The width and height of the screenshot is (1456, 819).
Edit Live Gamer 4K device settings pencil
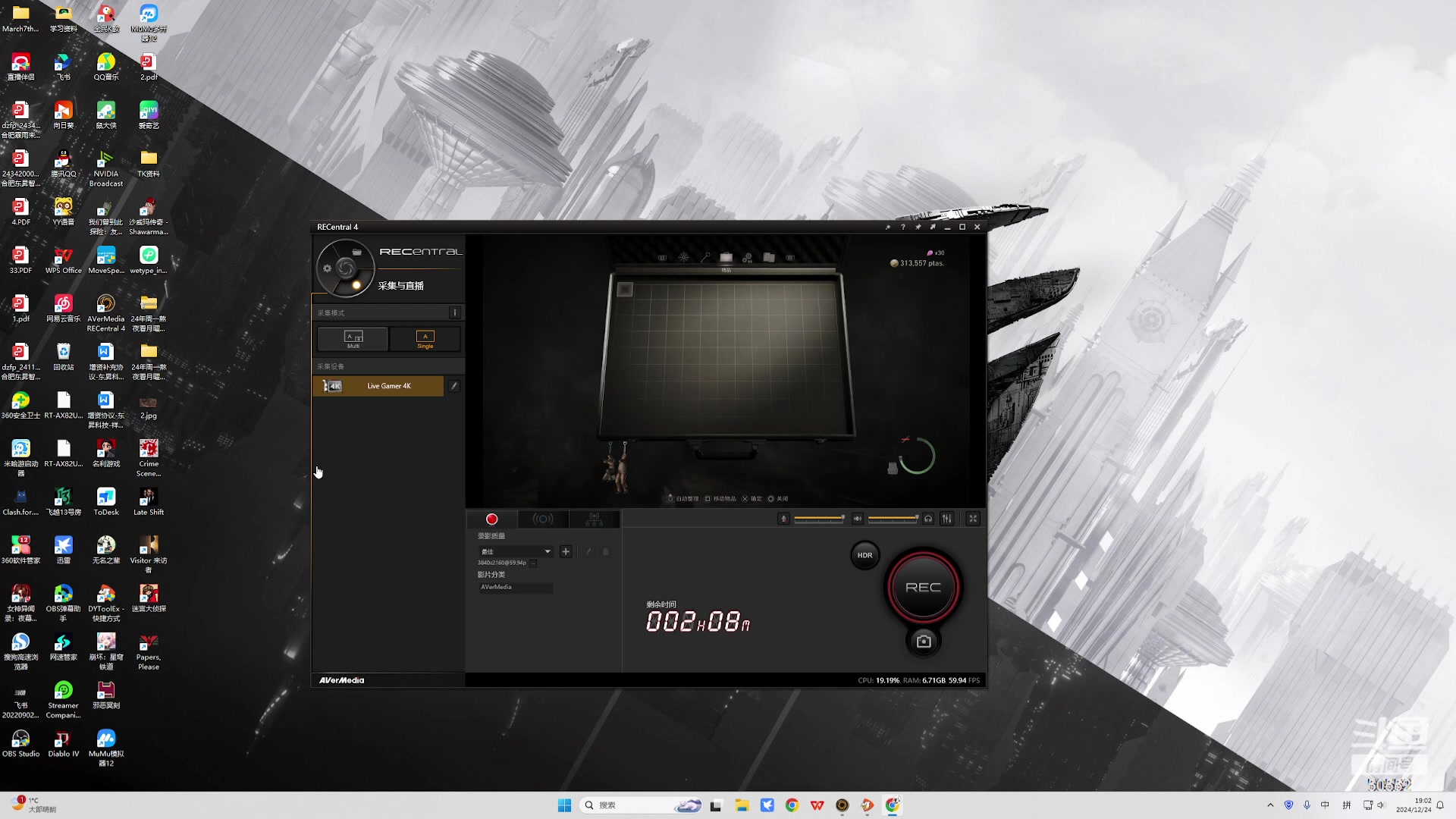click(453, 386)
